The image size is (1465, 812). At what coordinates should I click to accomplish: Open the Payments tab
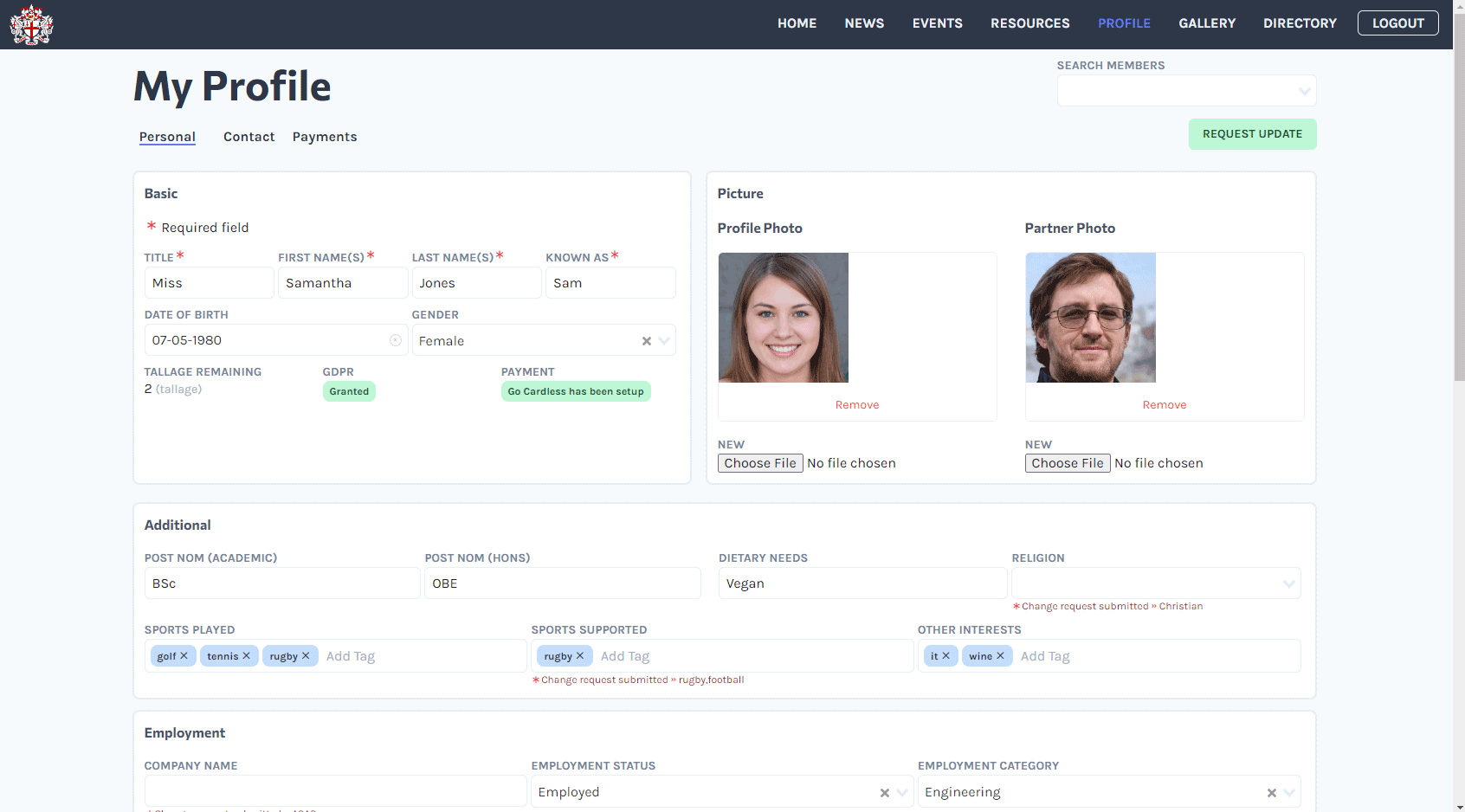(325, 137)
